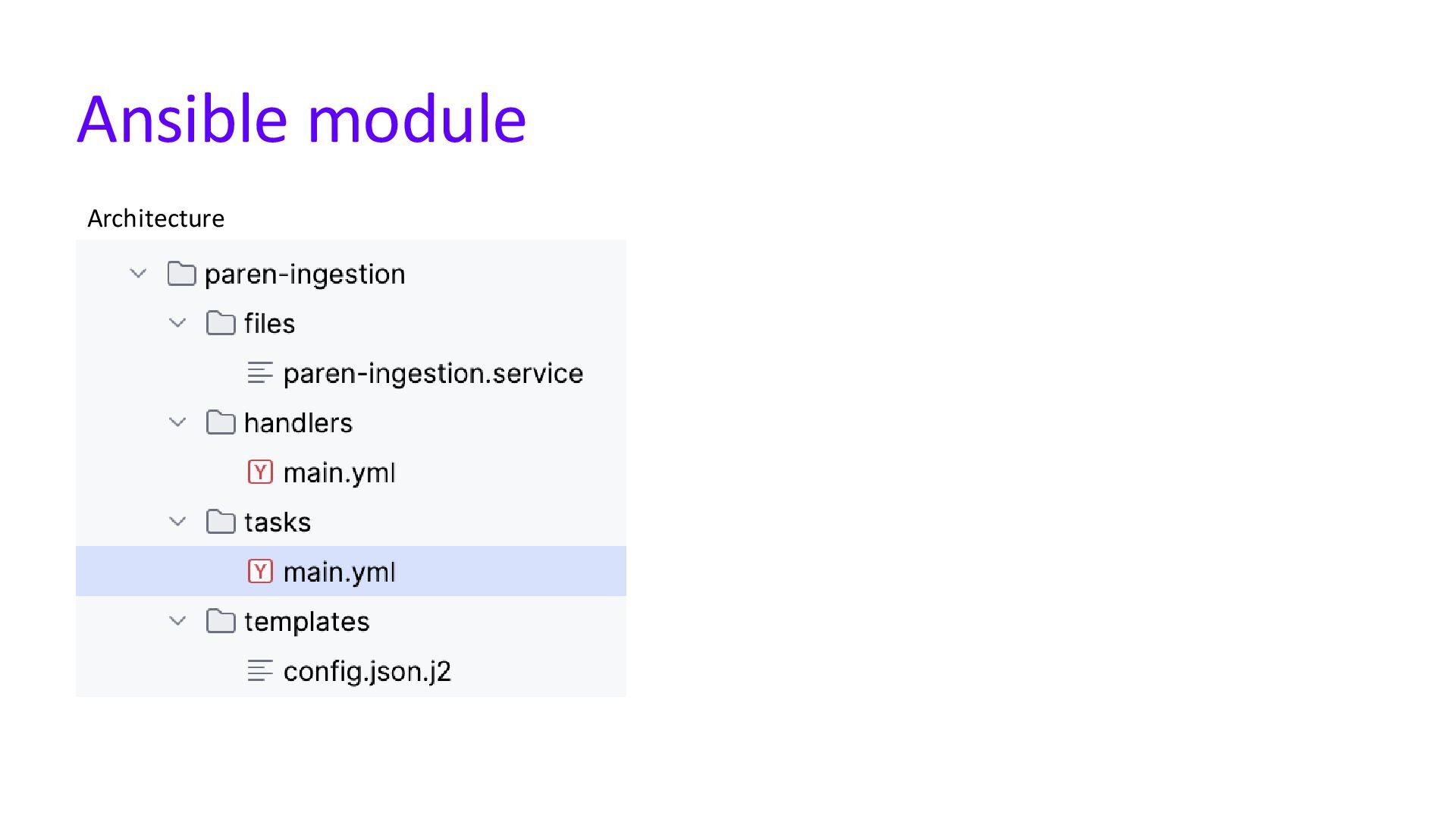
Task: Select the paren-ingestion.service file name
Action: pos(433,373)
